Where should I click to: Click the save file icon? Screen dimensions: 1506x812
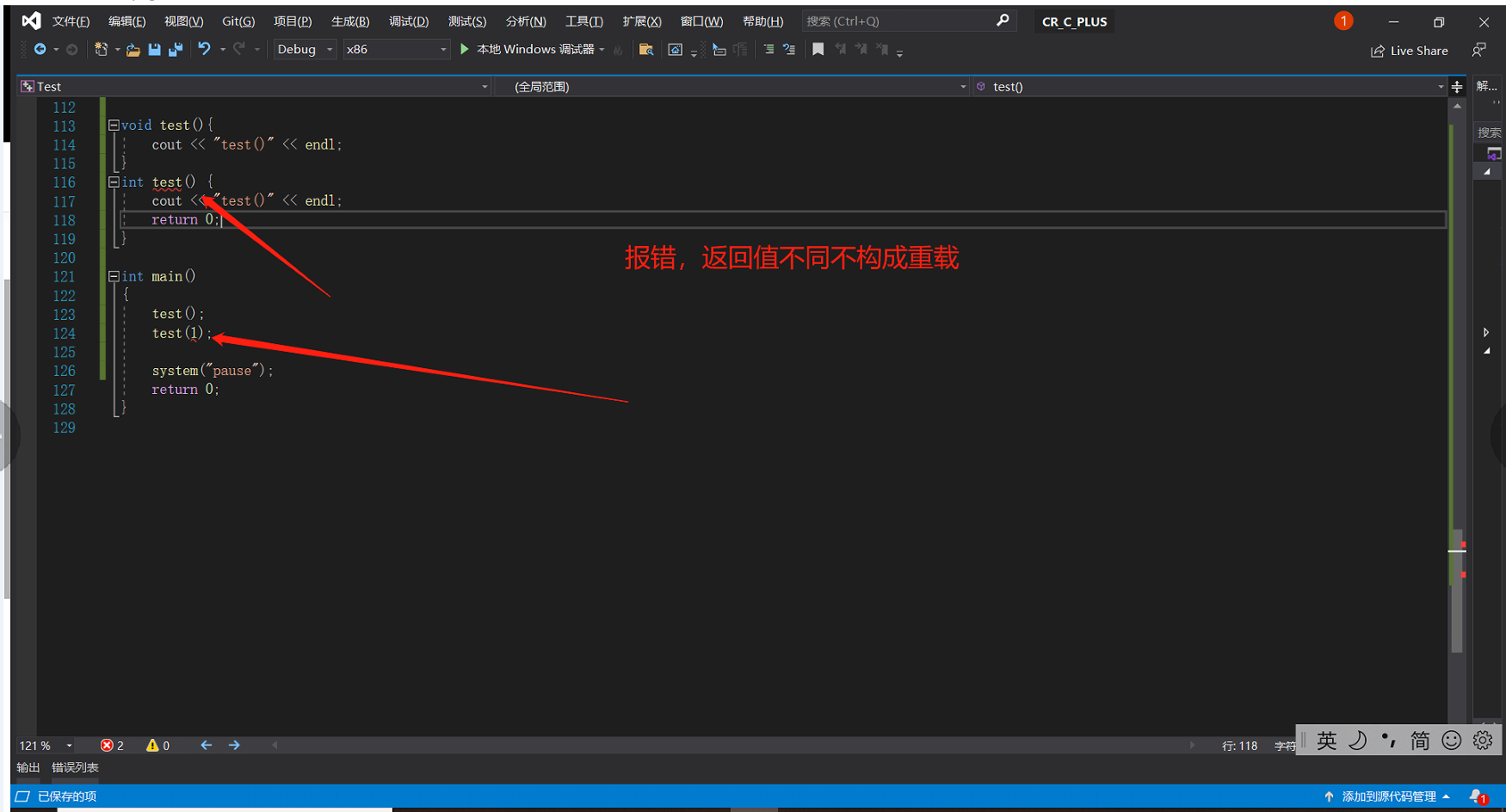[x=155, y=50]
